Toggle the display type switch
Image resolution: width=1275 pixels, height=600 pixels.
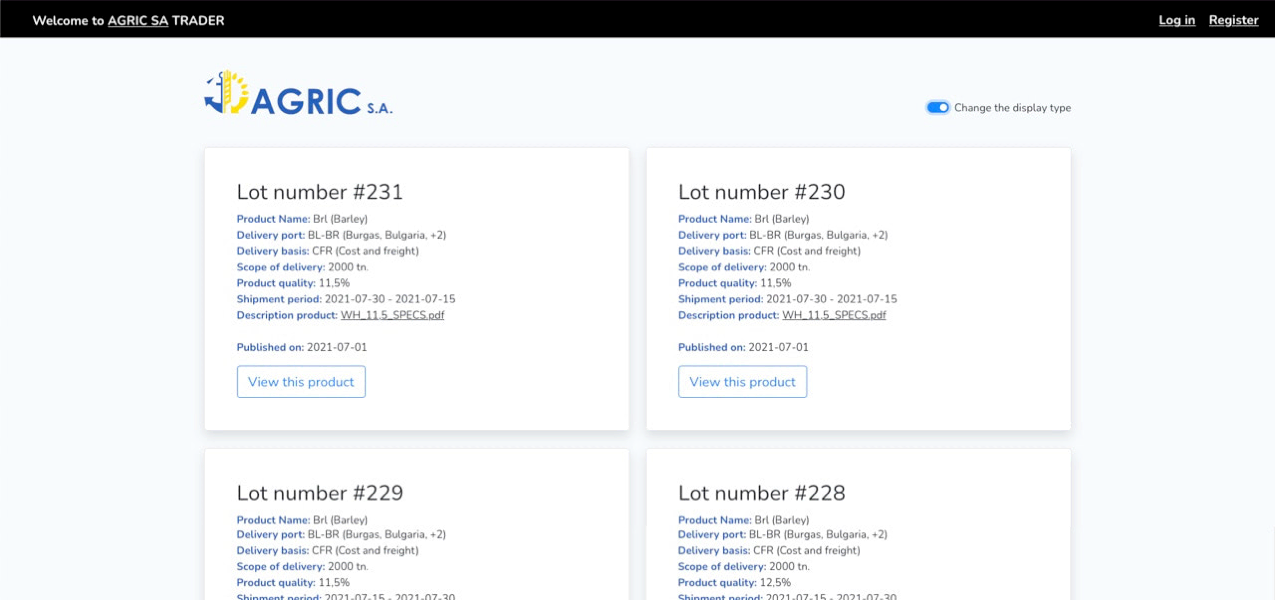coord(937,108)
